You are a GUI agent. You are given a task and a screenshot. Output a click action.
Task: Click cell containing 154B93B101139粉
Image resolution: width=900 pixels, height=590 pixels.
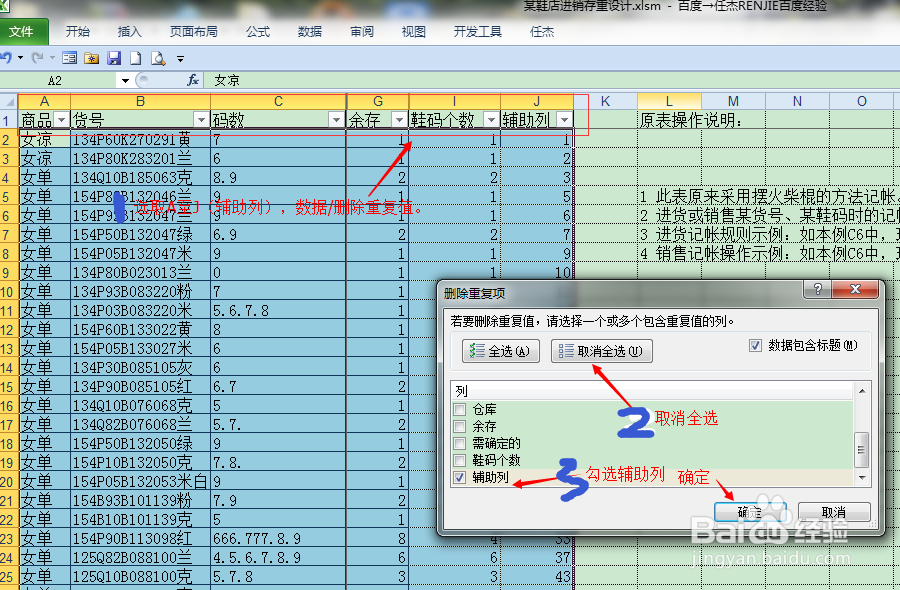pos(141,500)
